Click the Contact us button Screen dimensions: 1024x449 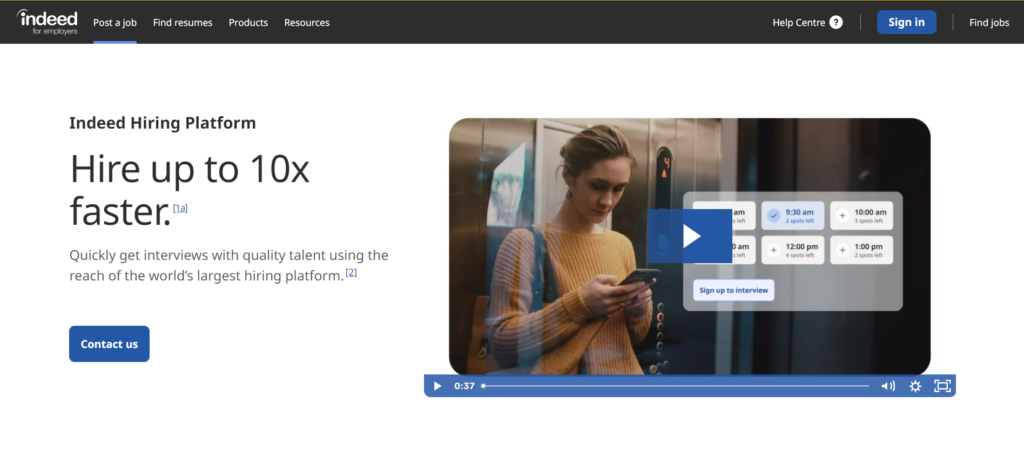109,344
